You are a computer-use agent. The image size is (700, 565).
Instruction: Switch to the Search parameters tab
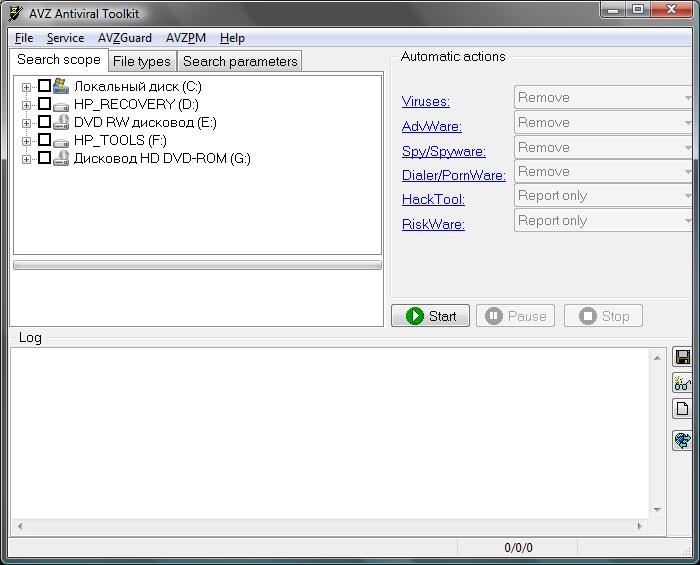240,61
